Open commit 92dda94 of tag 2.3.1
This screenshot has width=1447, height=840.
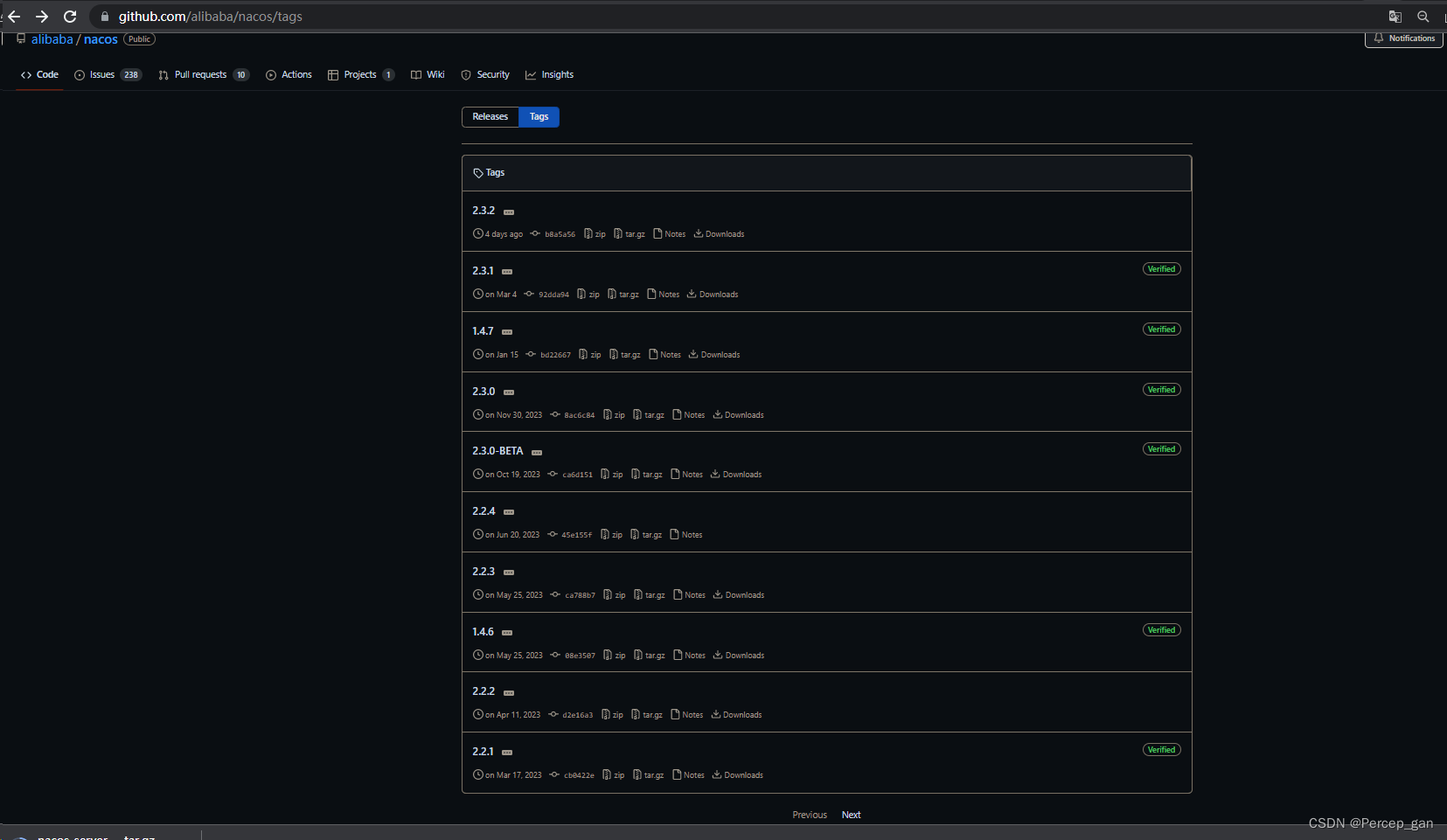pos(546,295)
